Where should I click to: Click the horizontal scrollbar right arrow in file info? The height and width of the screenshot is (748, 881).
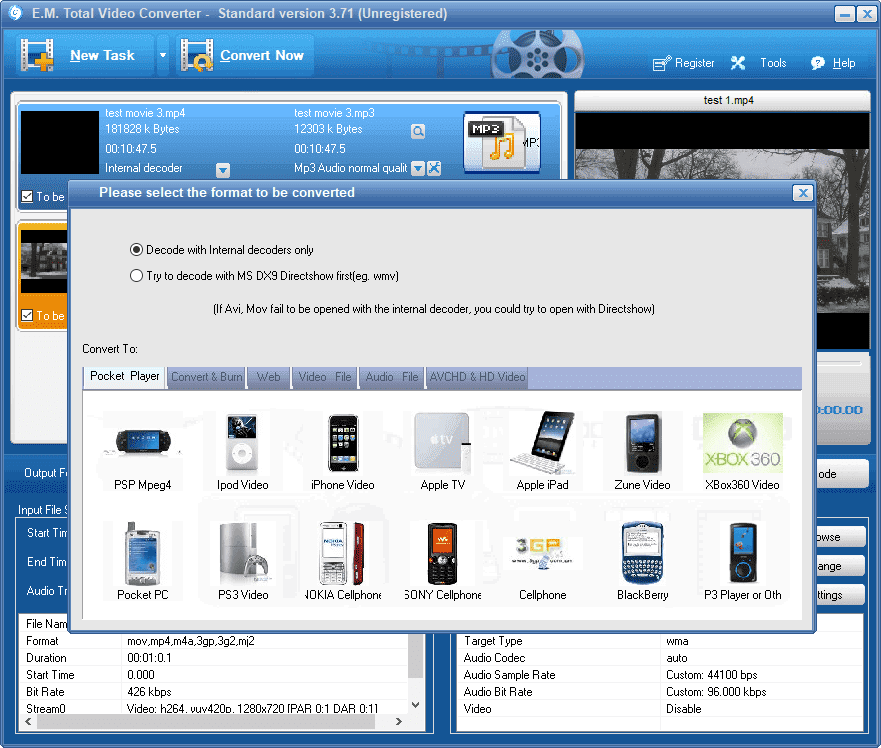click(398, 721)
